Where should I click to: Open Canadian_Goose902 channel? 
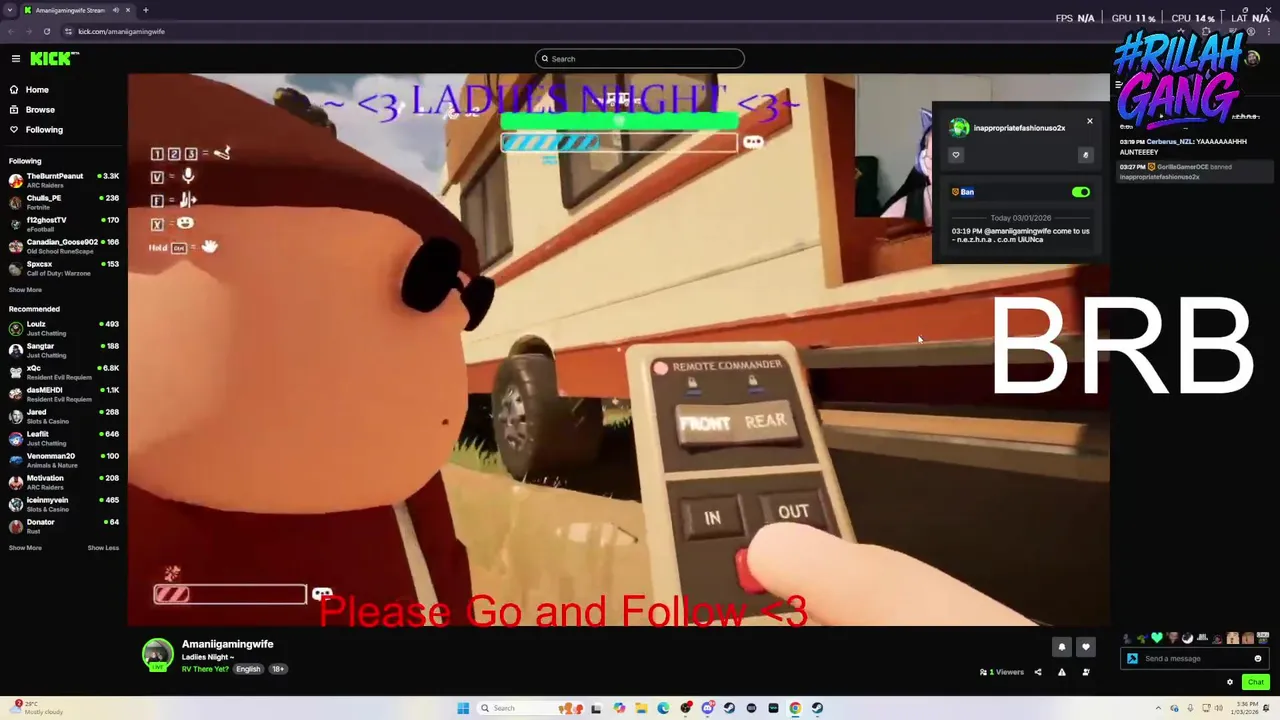[x=64, y=246]
